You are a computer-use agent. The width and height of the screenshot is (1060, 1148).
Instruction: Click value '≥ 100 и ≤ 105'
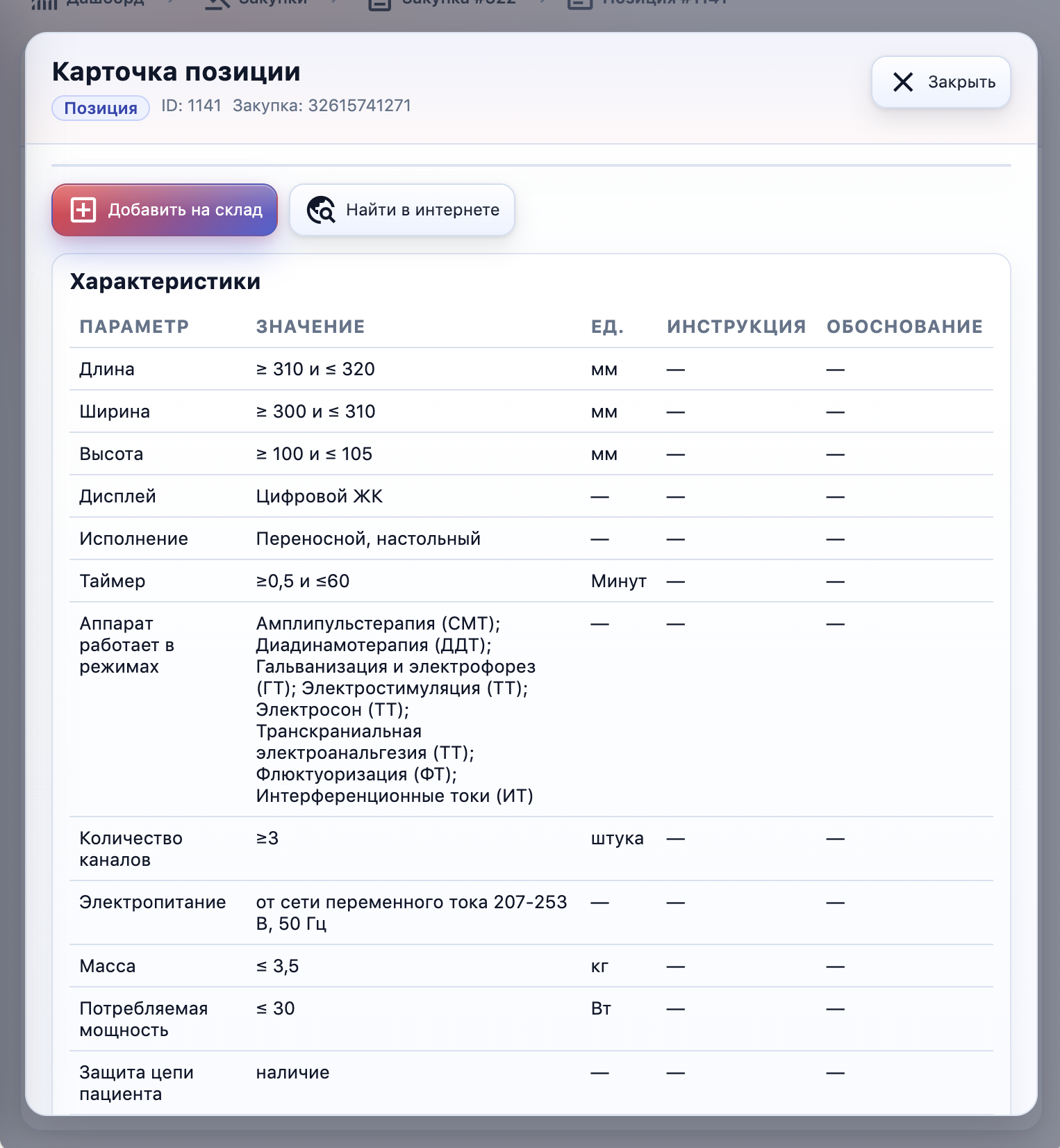coord(314,454)
